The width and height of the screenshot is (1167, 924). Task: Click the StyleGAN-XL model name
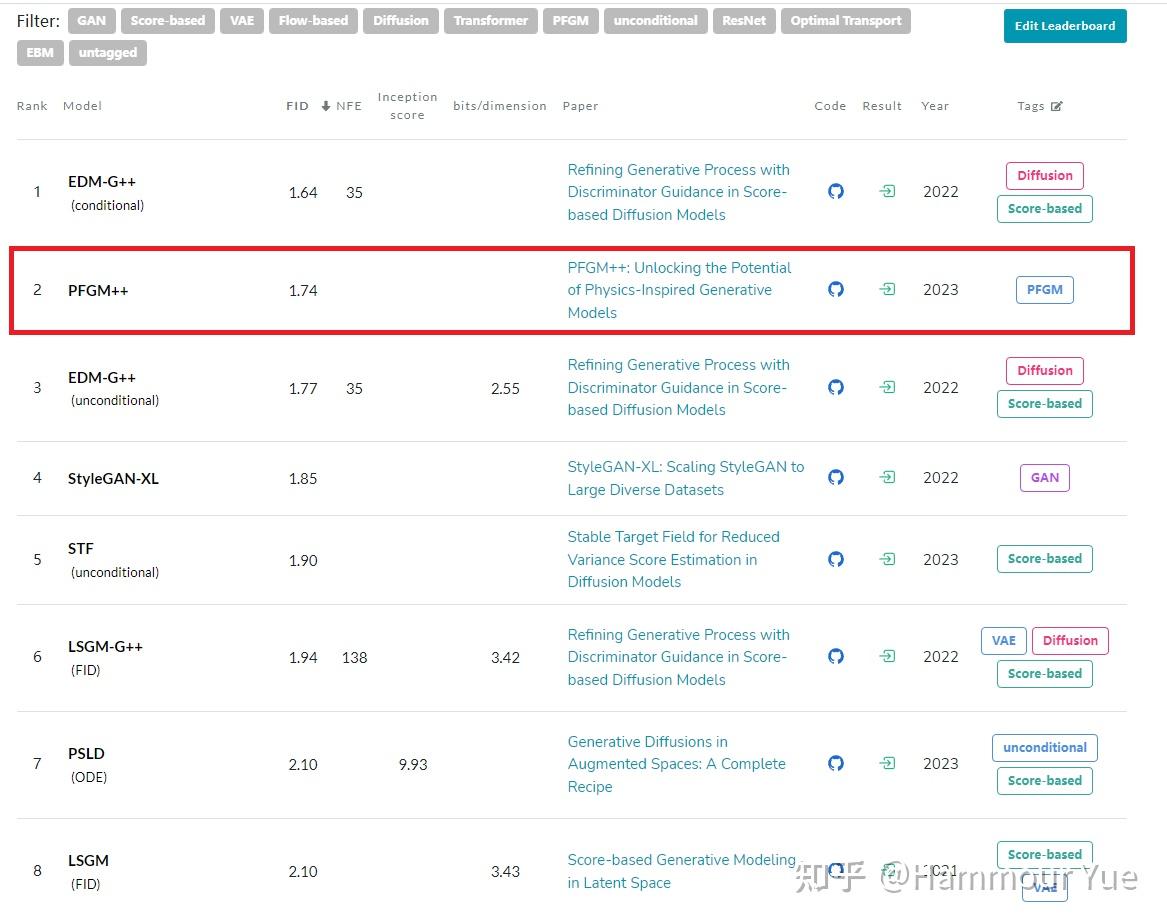click(x=113, y=479)
